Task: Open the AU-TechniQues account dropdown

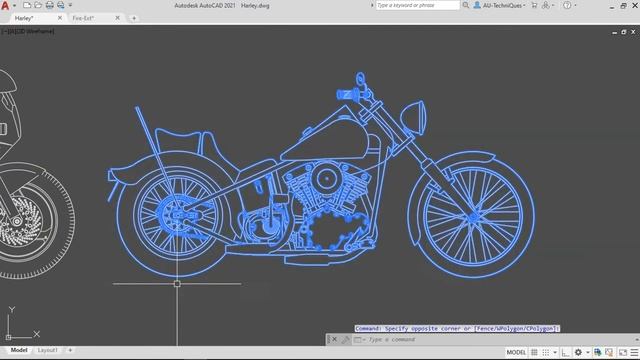Action: pos(500,6)
